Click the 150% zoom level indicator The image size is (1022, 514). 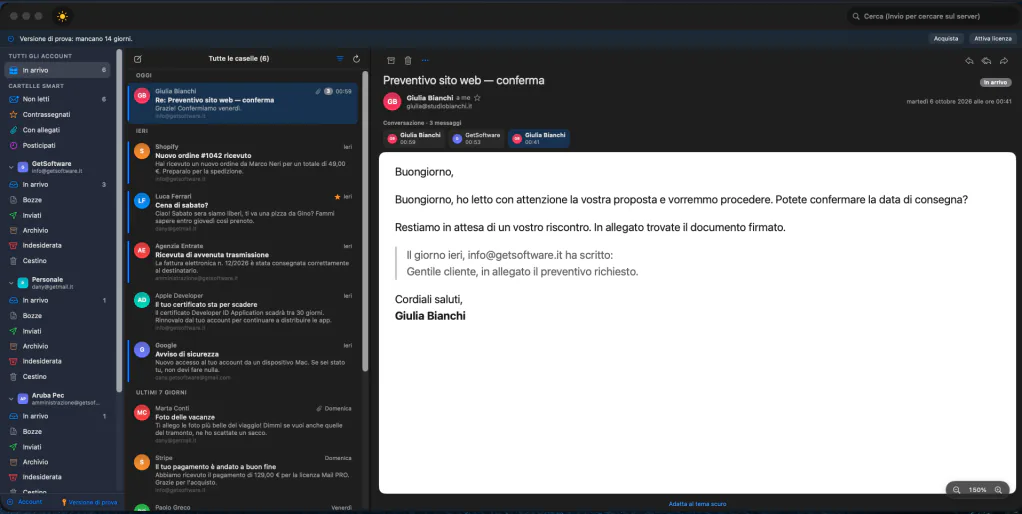977,490
